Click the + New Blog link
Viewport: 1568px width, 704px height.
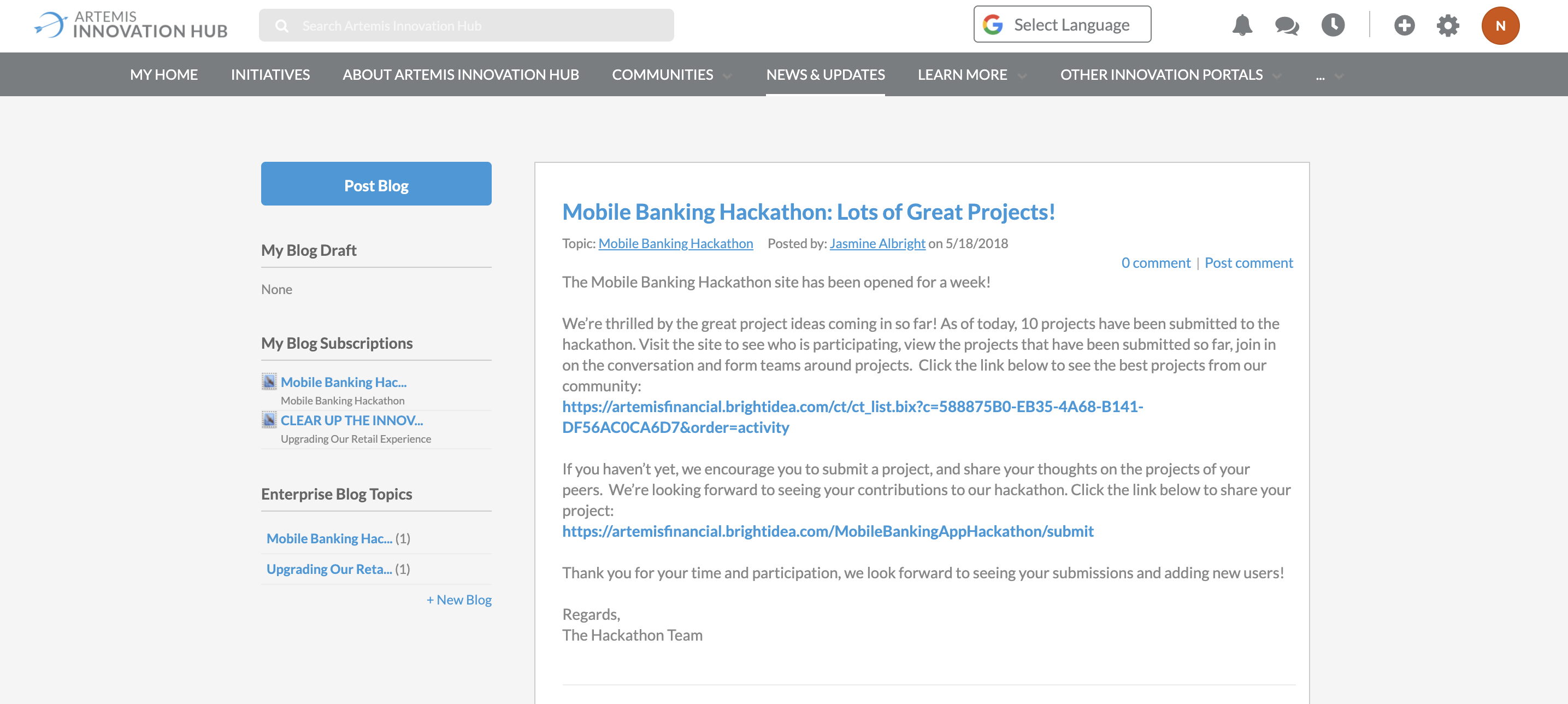459,600
